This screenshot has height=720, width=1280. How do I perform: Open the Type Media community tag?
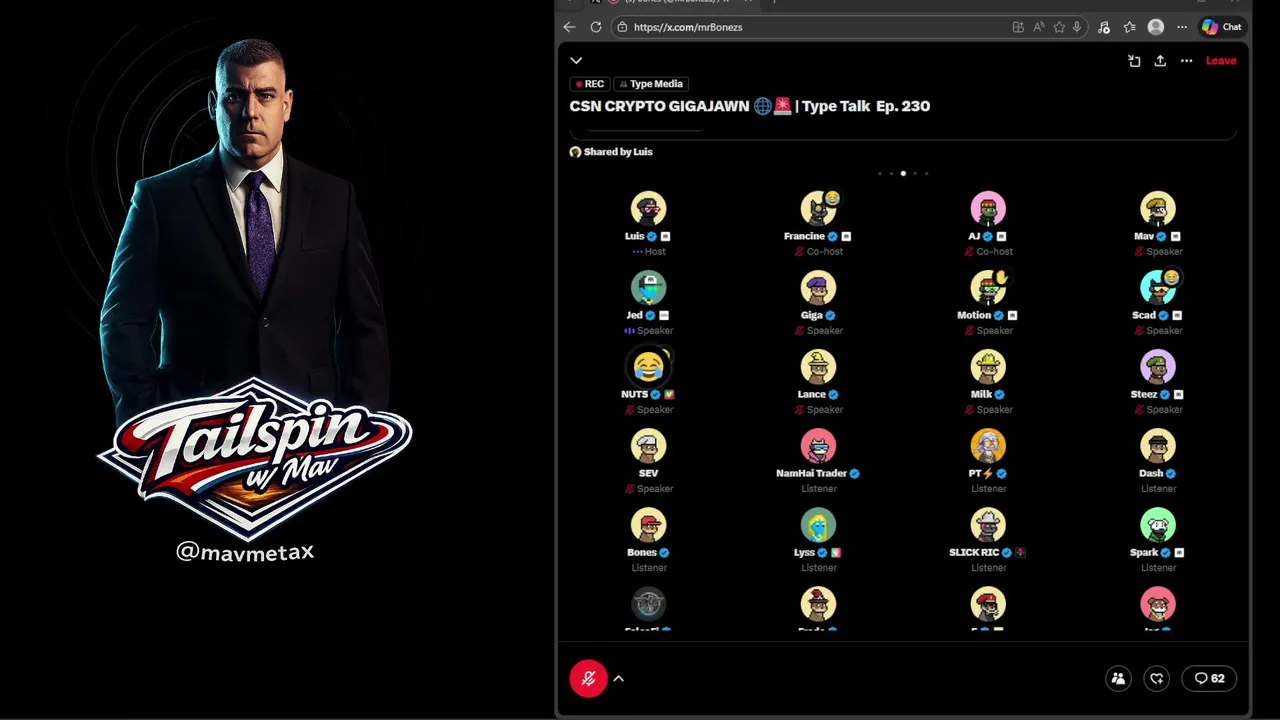point(650,84)
